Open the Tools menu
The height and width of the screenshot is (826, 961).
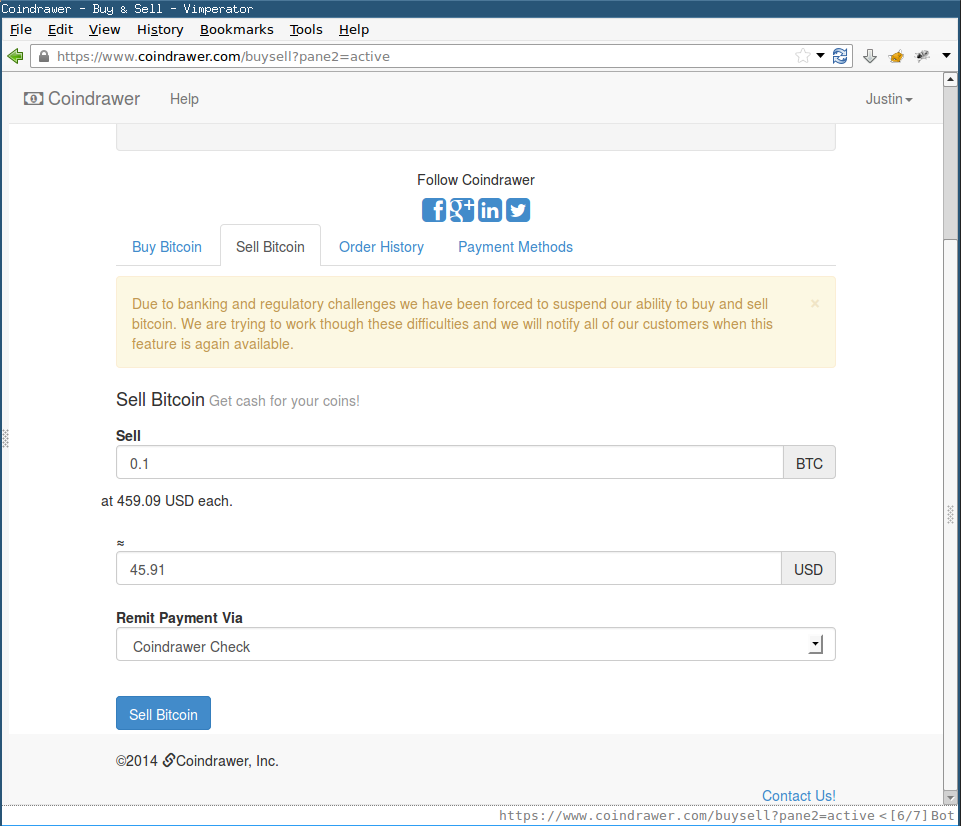click(306, 29)
